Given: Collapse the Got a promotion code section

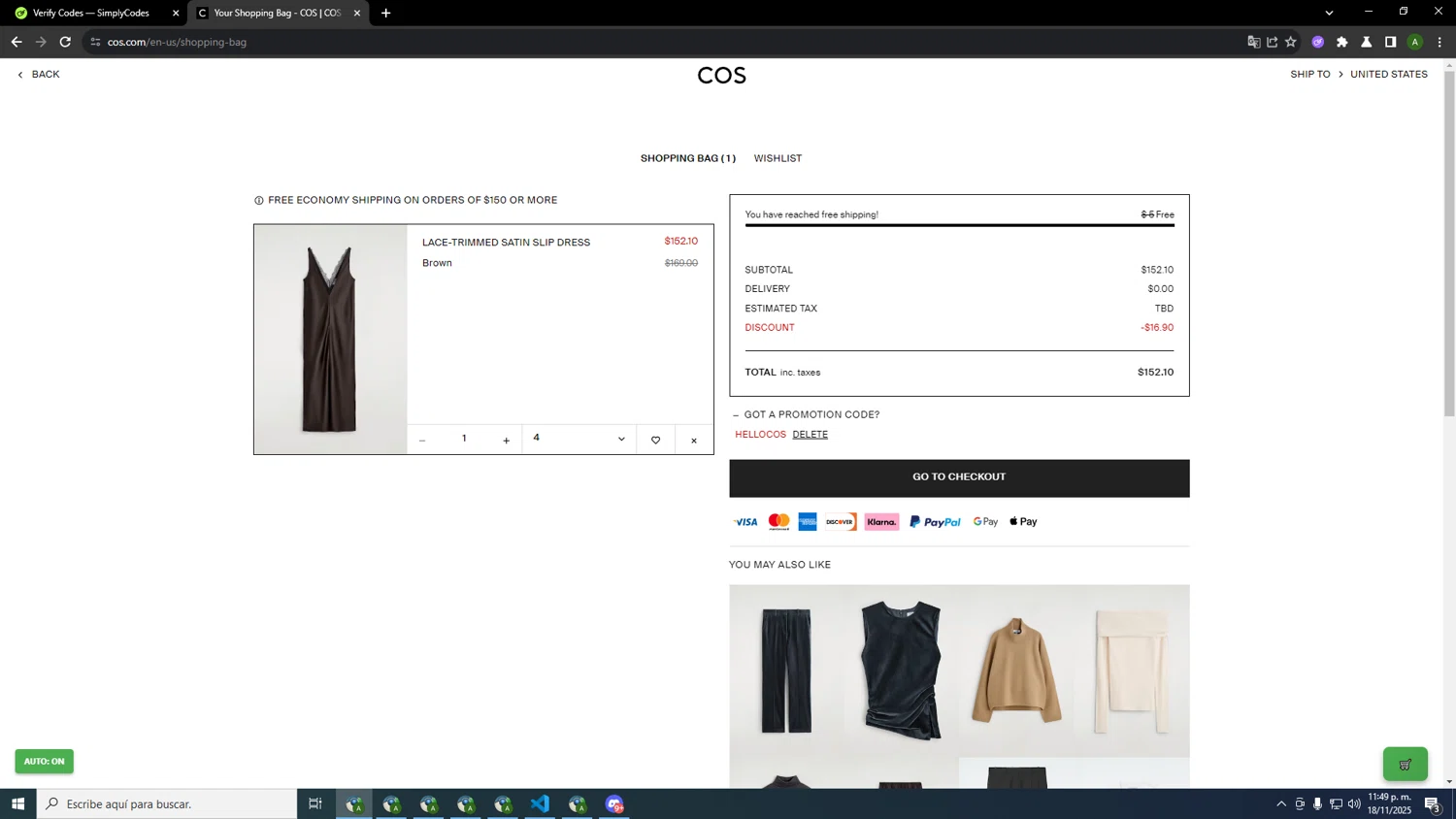Looking at the screenshot, I should point(807,414).
